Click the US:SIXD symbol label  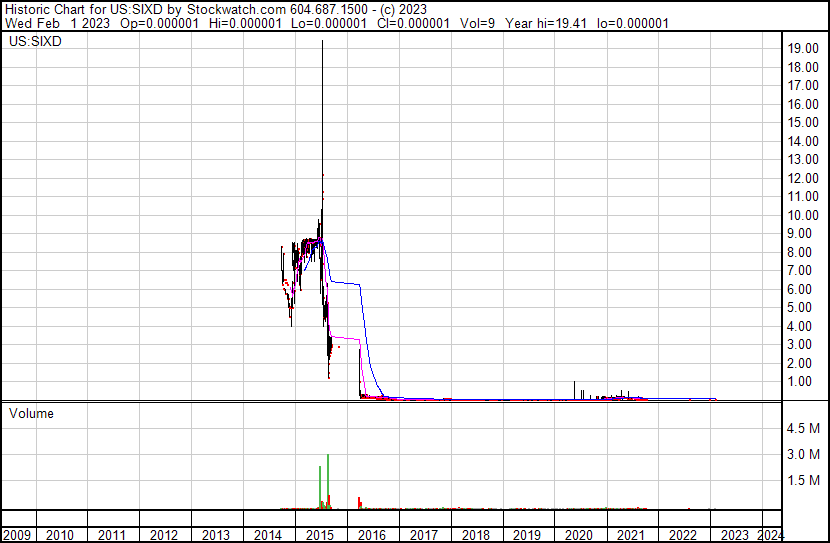(x=35, y=42)
